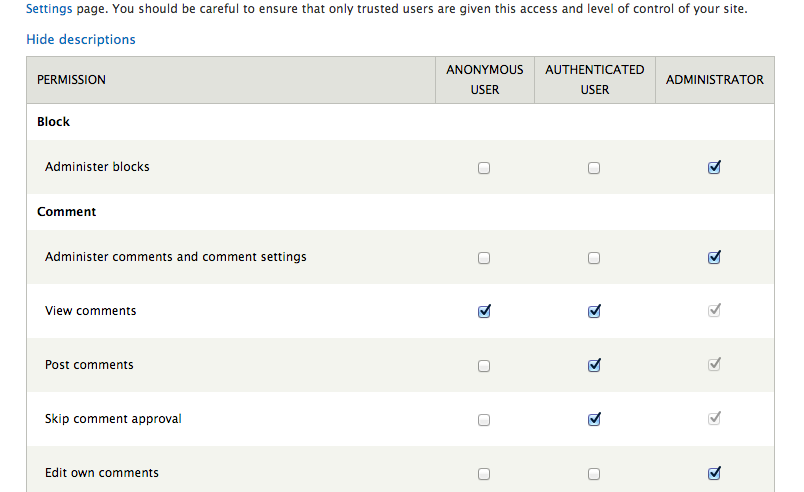This screenshot has width=804, height=492.
Task: Enable Skip comment approval for anonymous user
Action: [484, 420]
